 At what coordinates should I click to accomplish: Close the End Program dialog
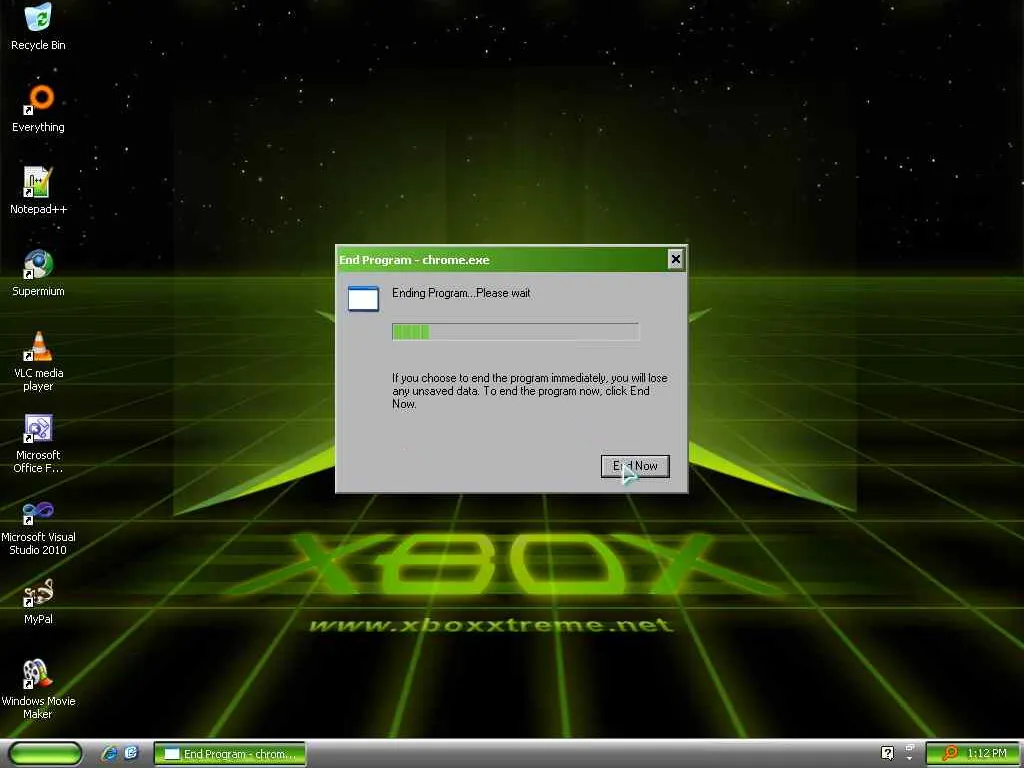coord(675,259)
